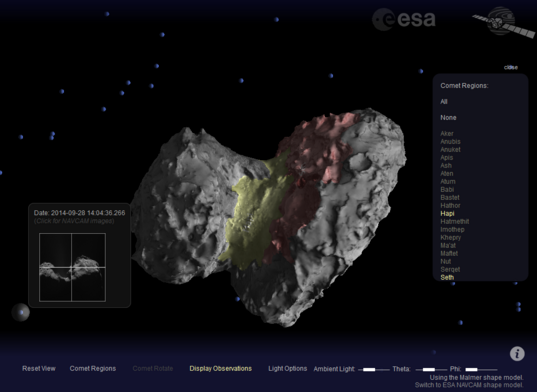Click the observation date text
The image size is (537, 392).
pyautogui.click(x=79, y=213)
